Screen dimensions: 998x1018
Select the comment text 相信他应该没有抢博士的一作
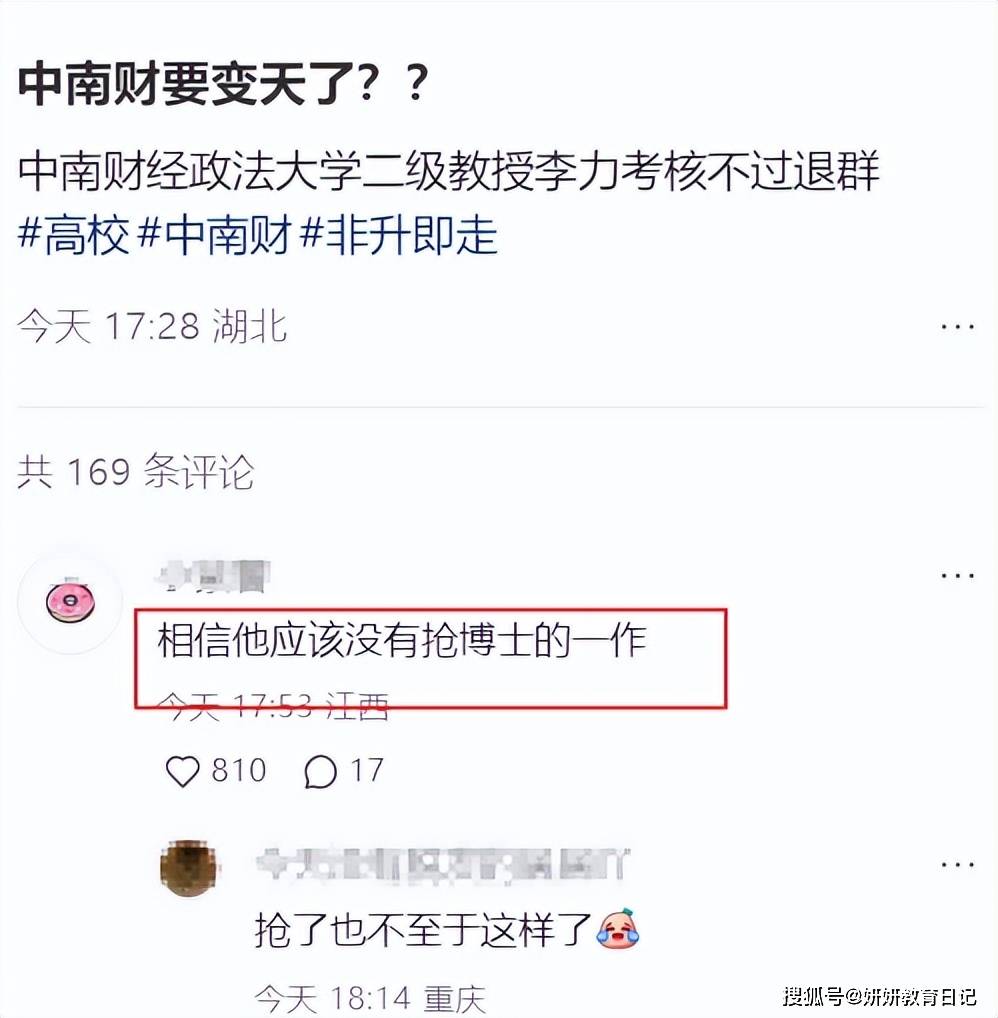pos(402,641)
